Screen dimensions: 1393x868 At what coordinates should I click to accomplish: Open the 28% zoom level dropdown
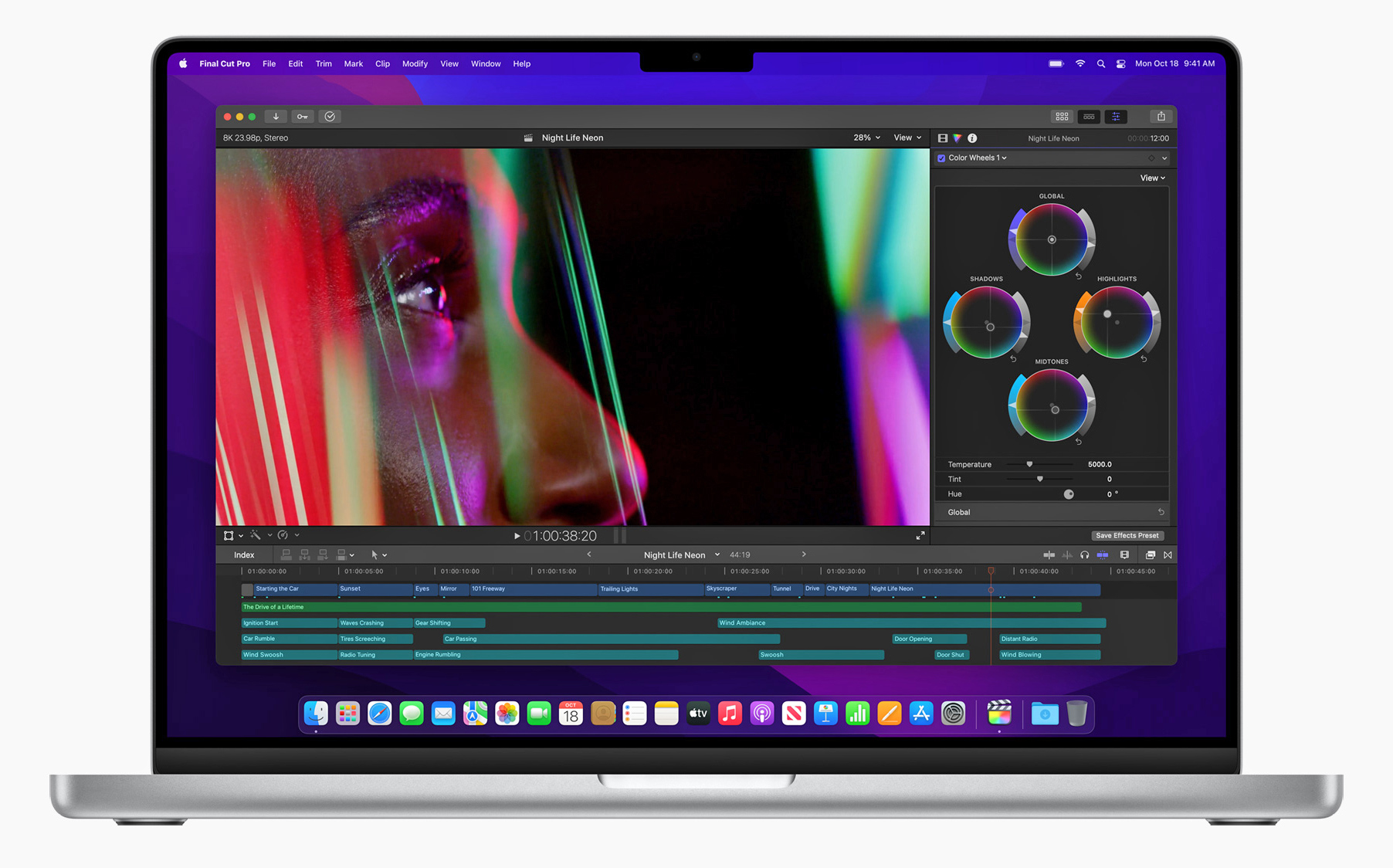click(x=866, y=137)
